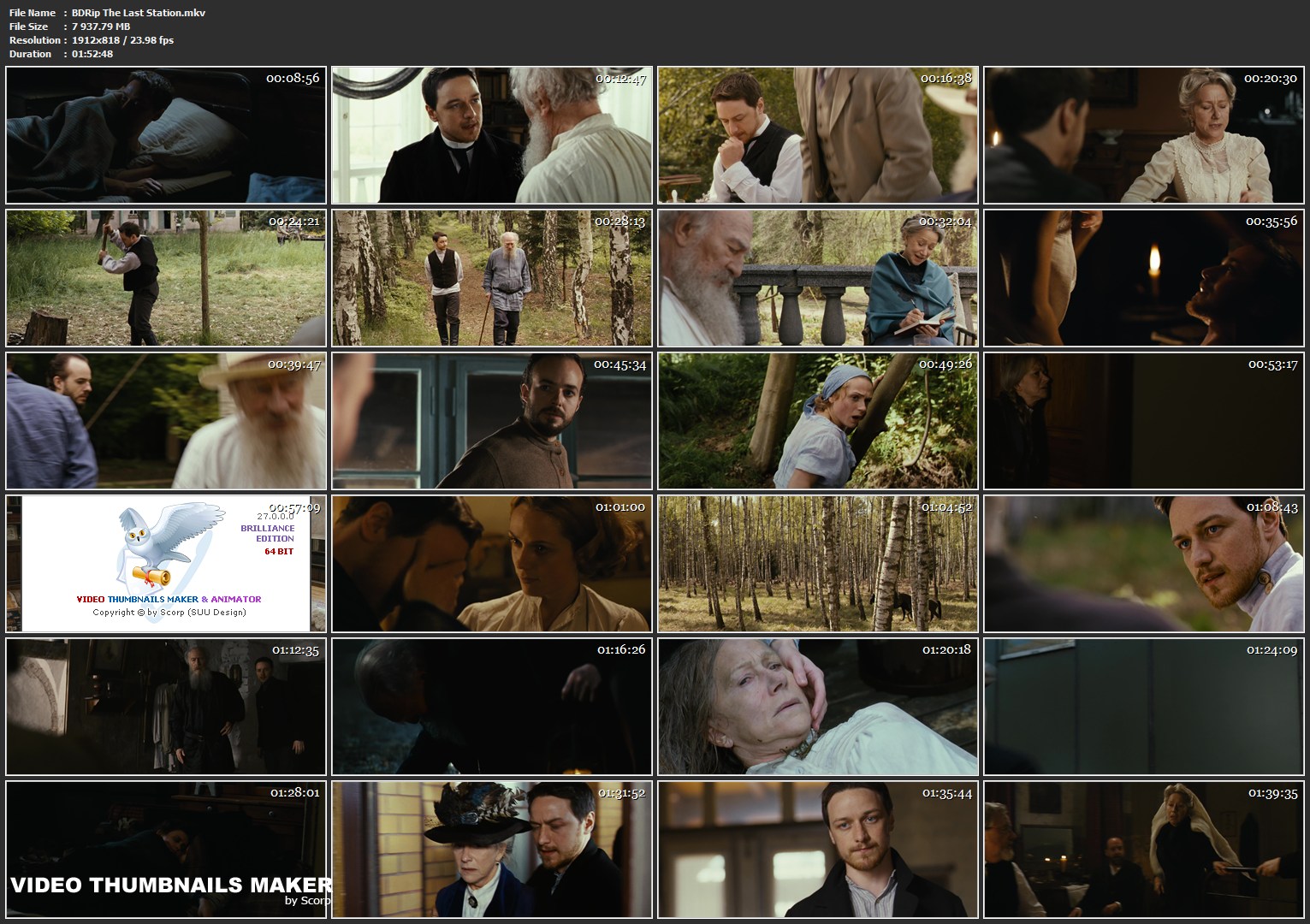Select the candlelit thumbnail at 00:35:56
Screen dimensions: 1310x924
pyautogui.click(x=1144, y=278)
